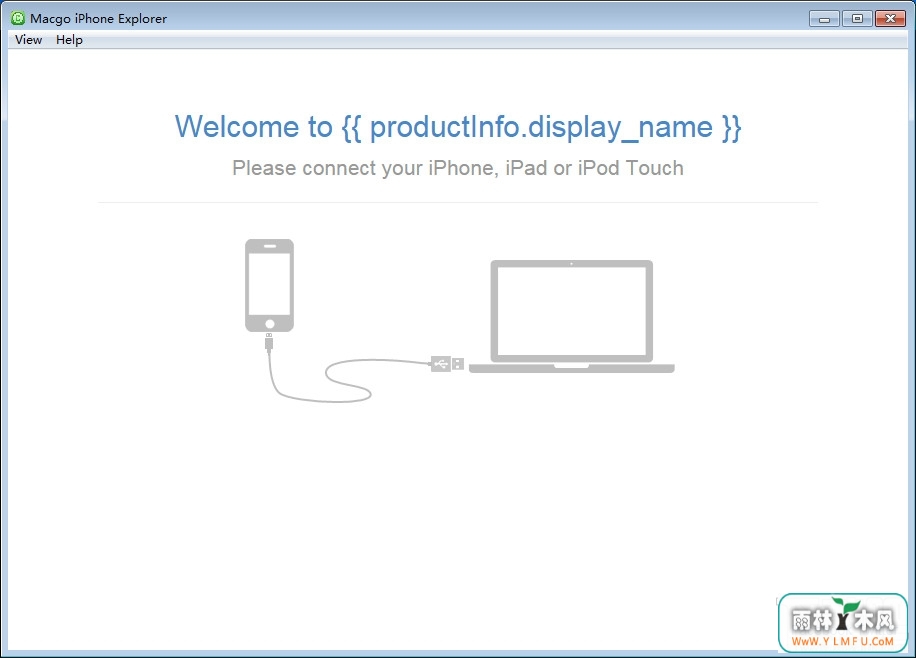This screenshot has width=916, height=658.
Task: Click the "Welcome to {{ productInfo.display_name }}" heading
Action: pyautogui.click(x=458, y=127)
